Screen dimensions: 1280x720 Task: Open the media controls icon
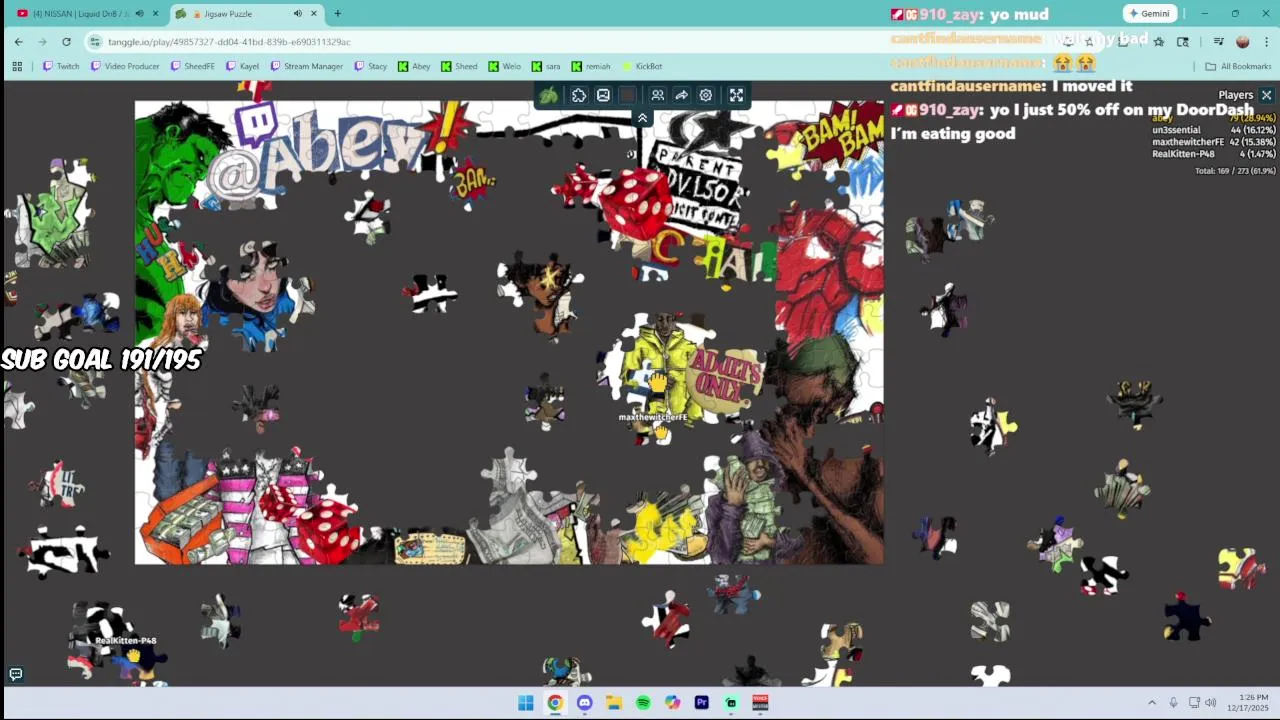tap(1218, 42)
